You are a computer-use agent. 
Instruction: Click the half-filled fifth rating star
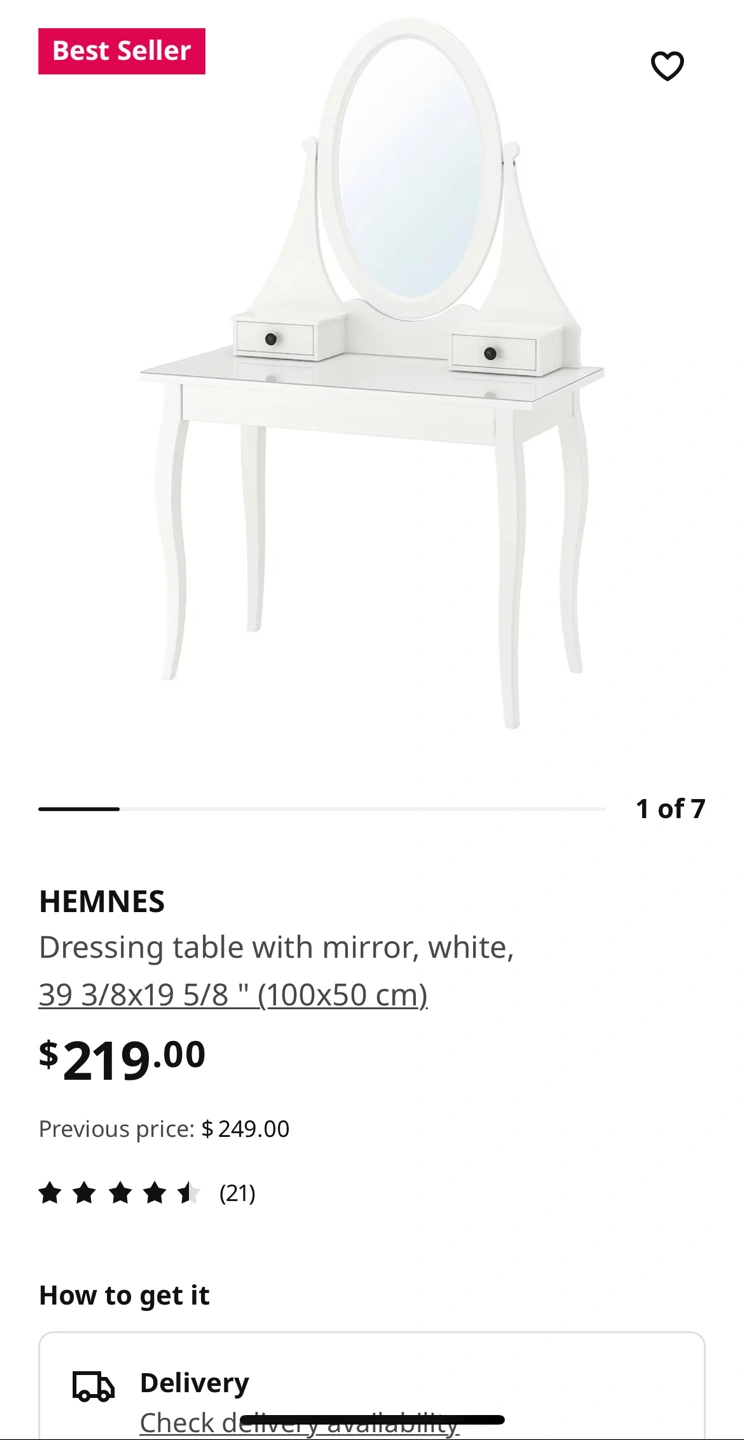click(188, 1192)
